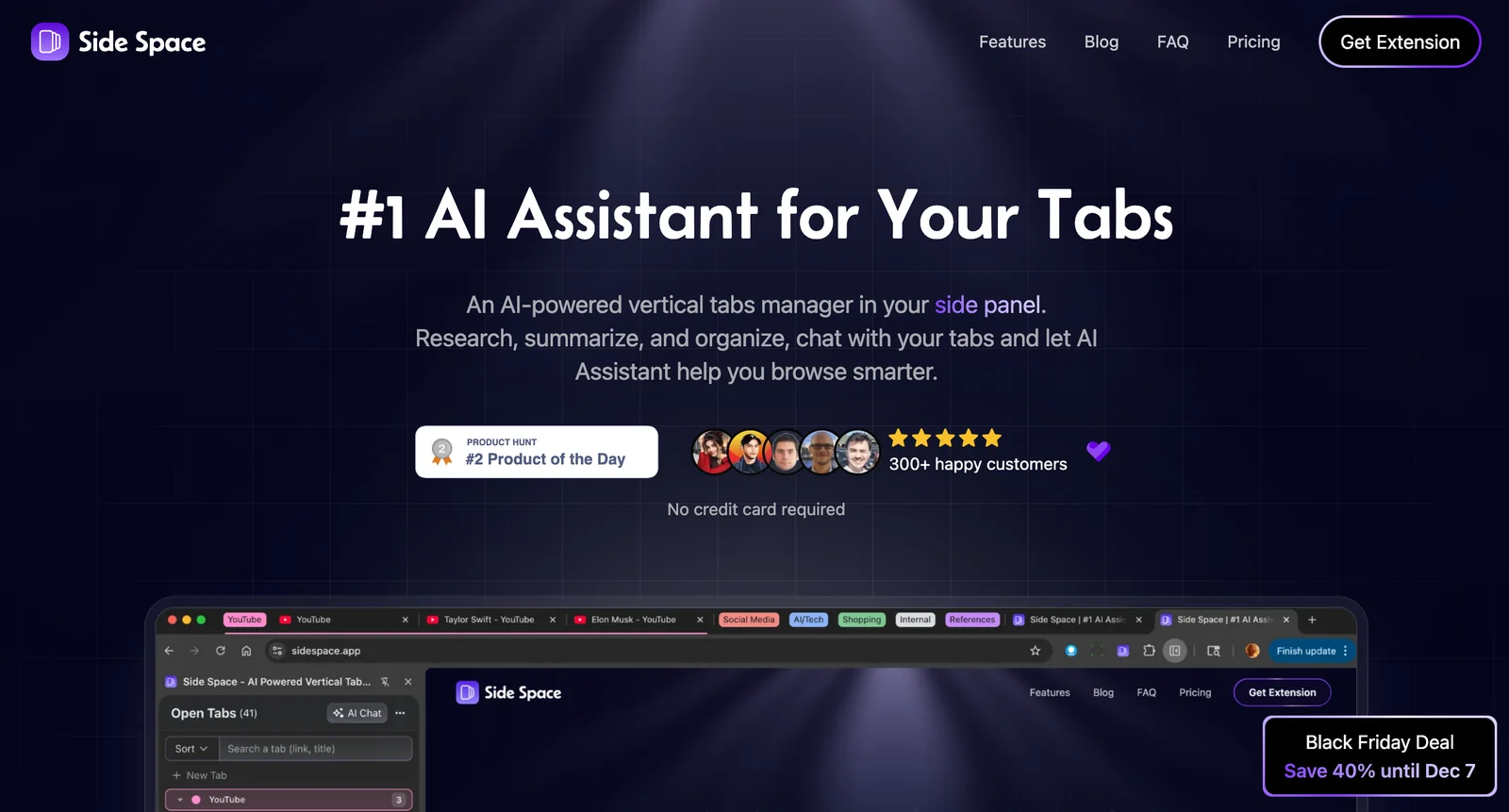Click the home icon in browser toolbar
Viewport: 1509px width, 812px height.
246,651
